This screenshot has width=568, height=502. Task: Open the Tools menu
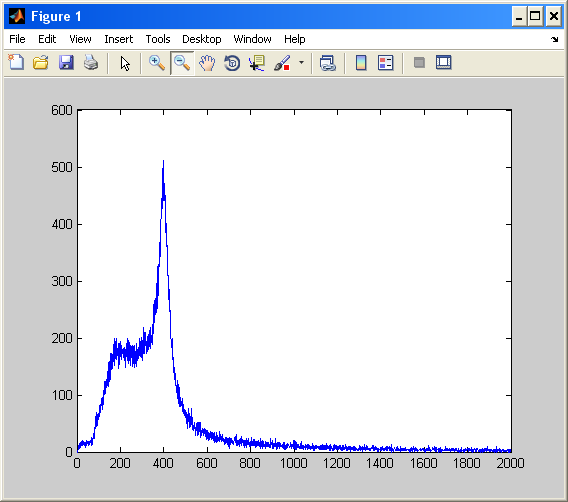pos(158,39)
